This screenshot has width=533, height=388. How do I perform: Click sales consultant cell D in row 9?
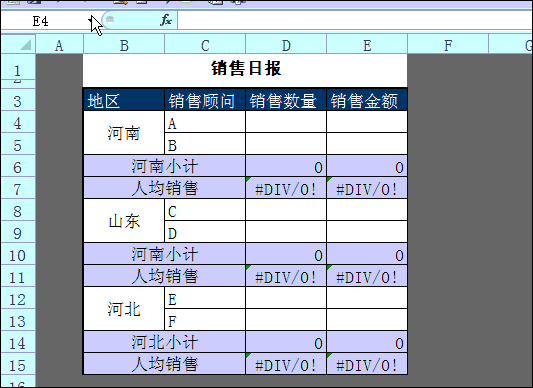tap(205, 232)
